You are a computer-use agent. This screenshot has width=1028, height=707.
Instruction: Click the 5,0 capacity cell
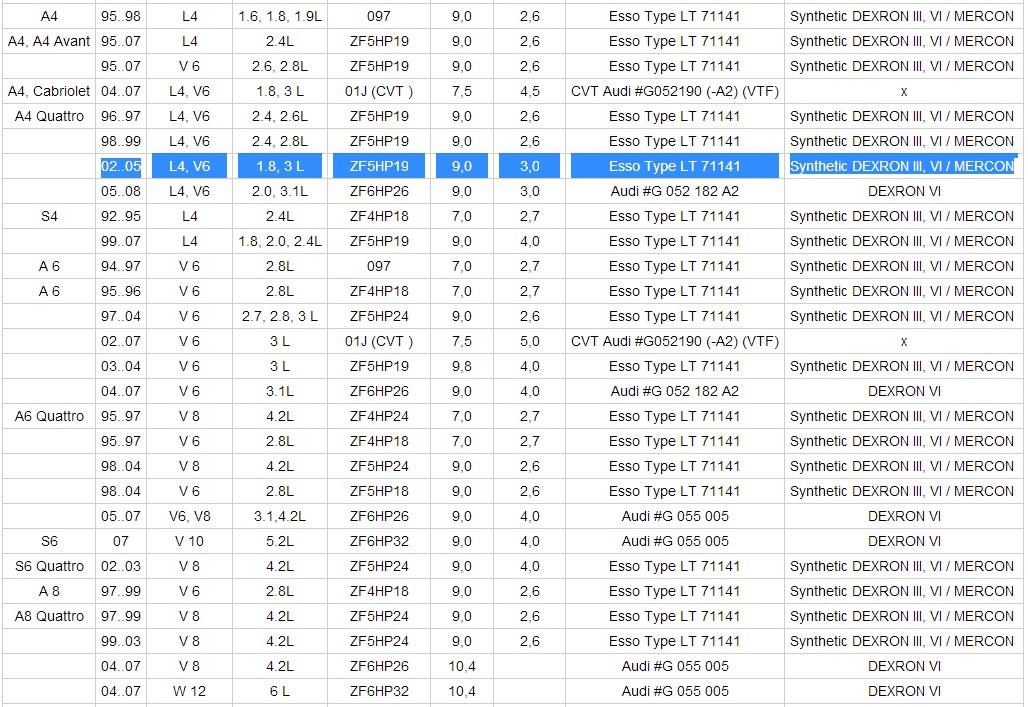pyautogui.click(x=530, y=341)
